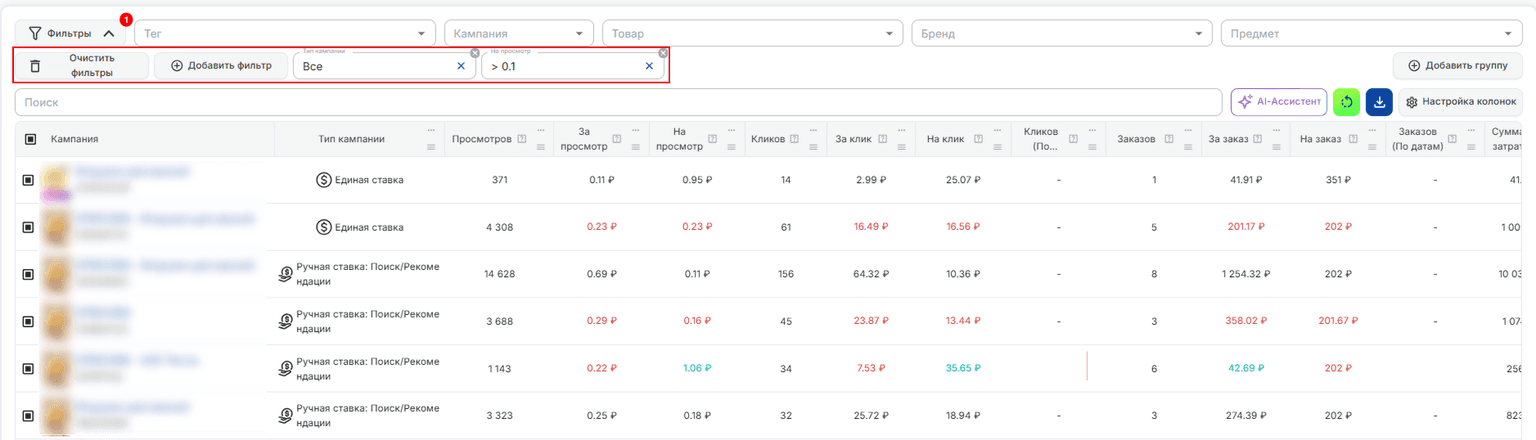Click the blue download export icon

tap(1379, 102)
